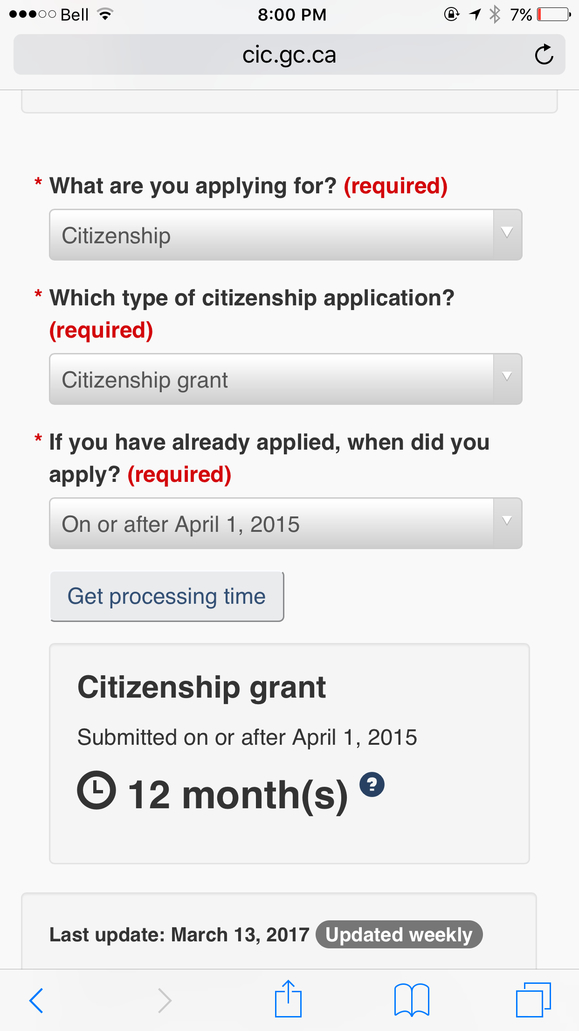Screen dimensions: 579x1031
Task: Click the Get processing time button
Action: point(167,596)
